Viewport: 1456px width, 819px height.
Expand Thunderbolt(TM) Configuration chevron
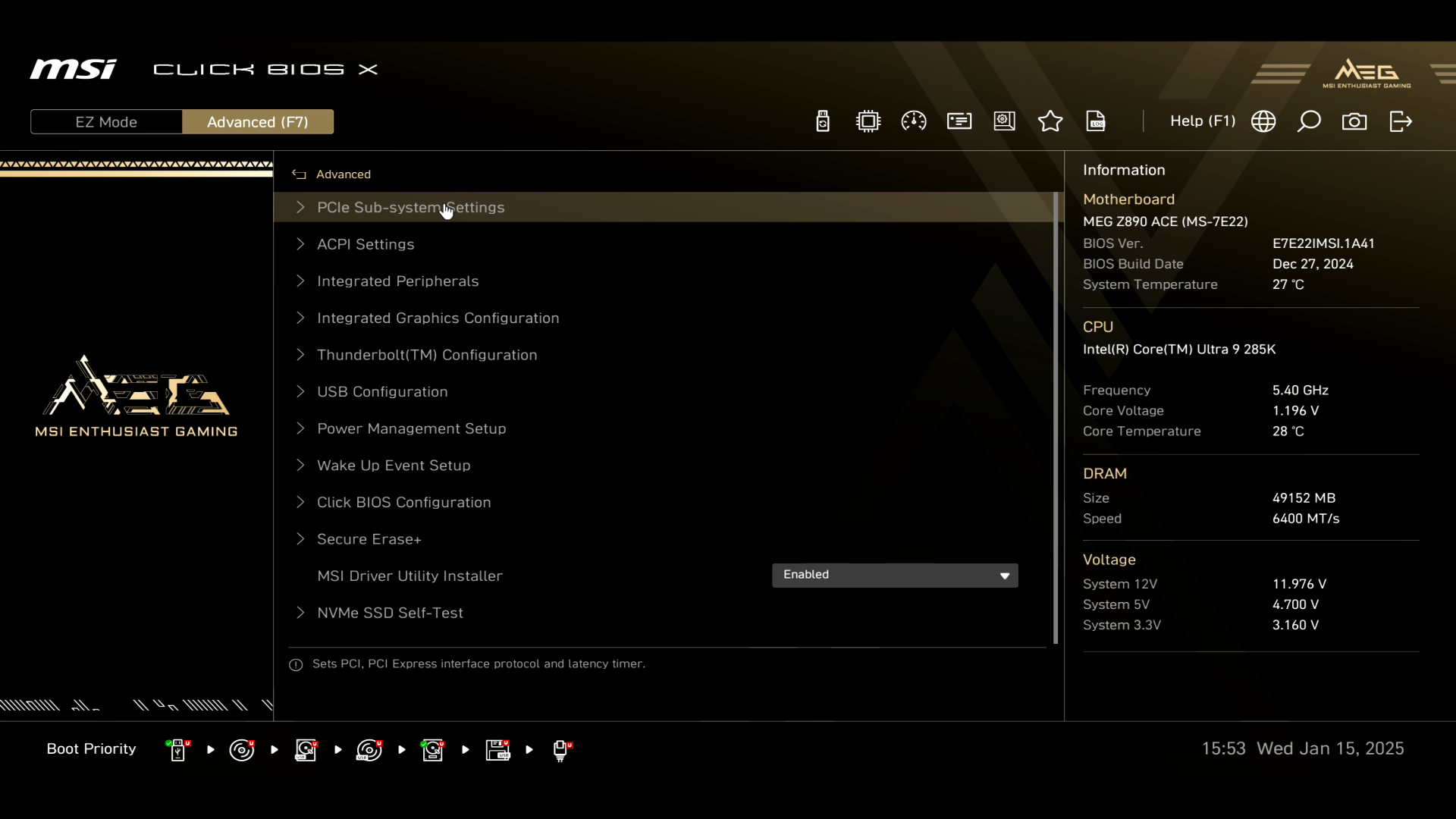pos(300,355)
